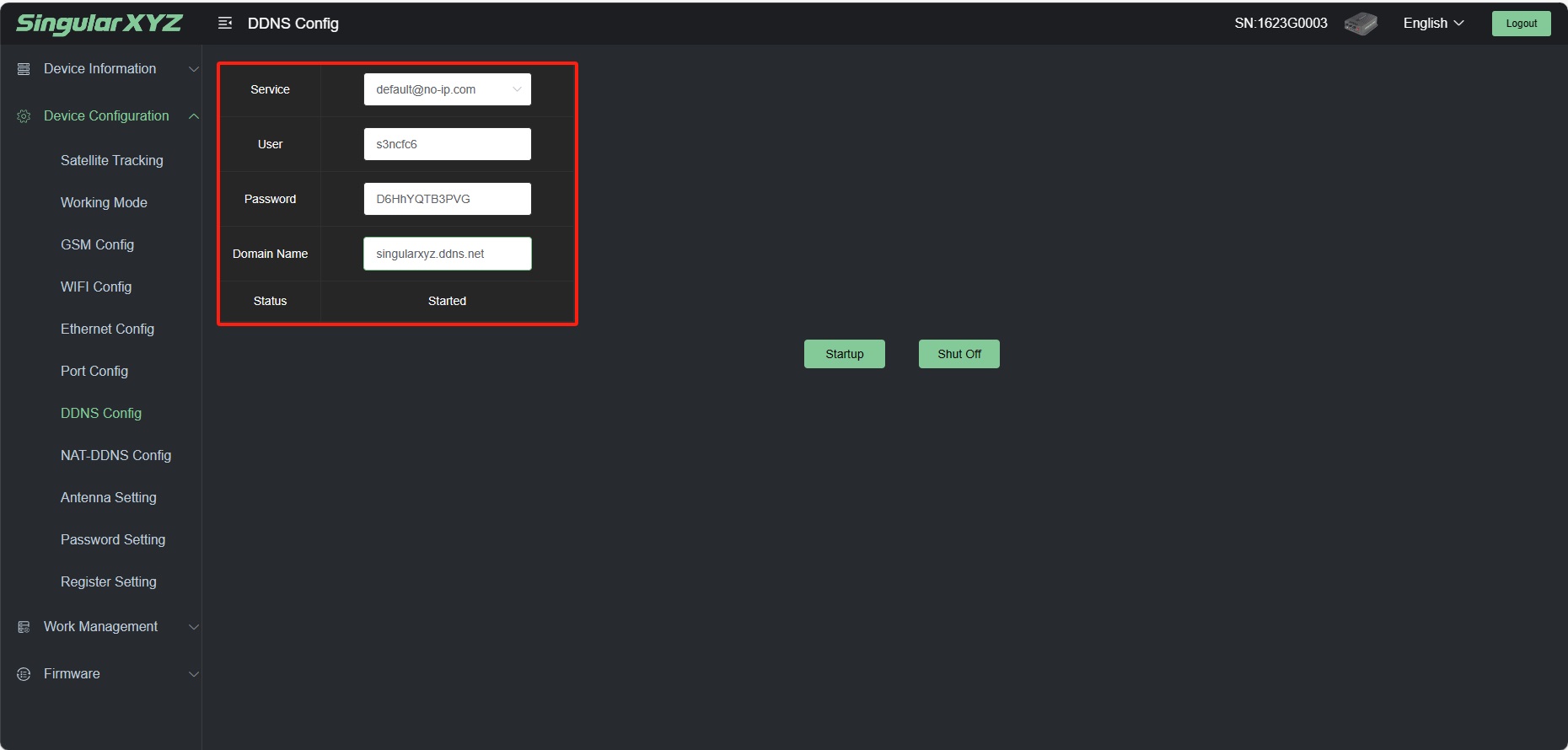Click the Work Management icon
Viewport: 1568px width, 750px height.
[x=24, y=627]
